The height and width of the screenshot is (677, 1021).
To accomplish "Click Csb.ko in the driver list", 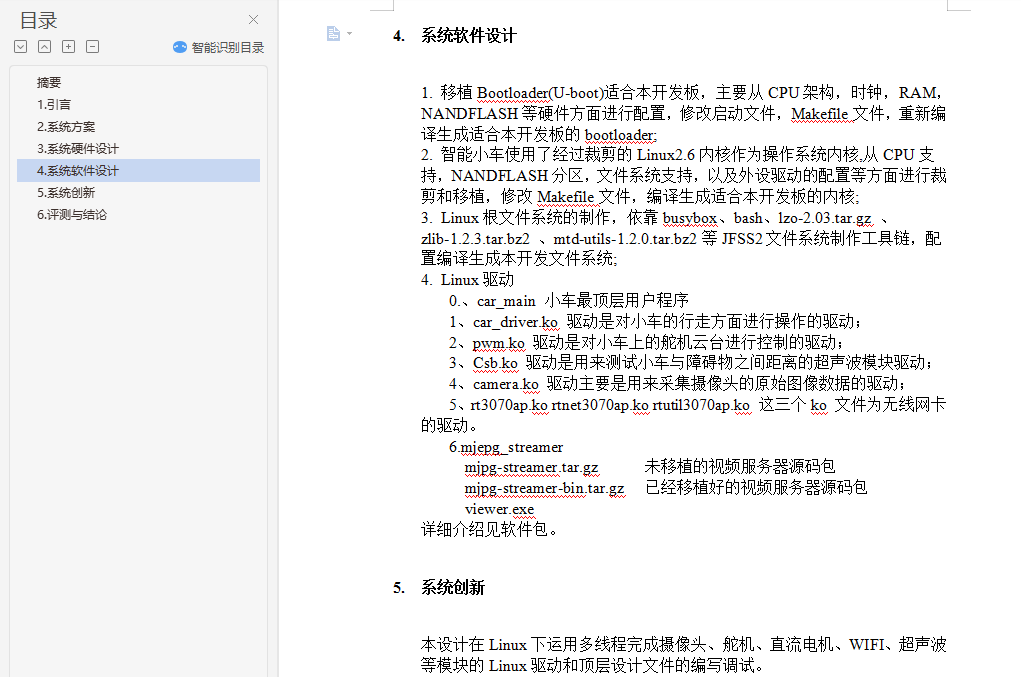I will 495,363.
